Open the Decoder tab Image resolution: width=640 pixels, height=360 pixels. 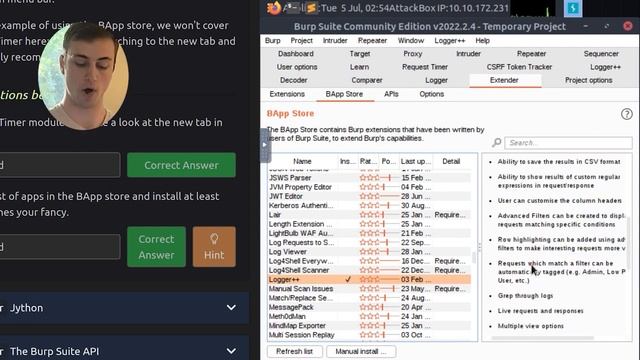pos(293,80)
